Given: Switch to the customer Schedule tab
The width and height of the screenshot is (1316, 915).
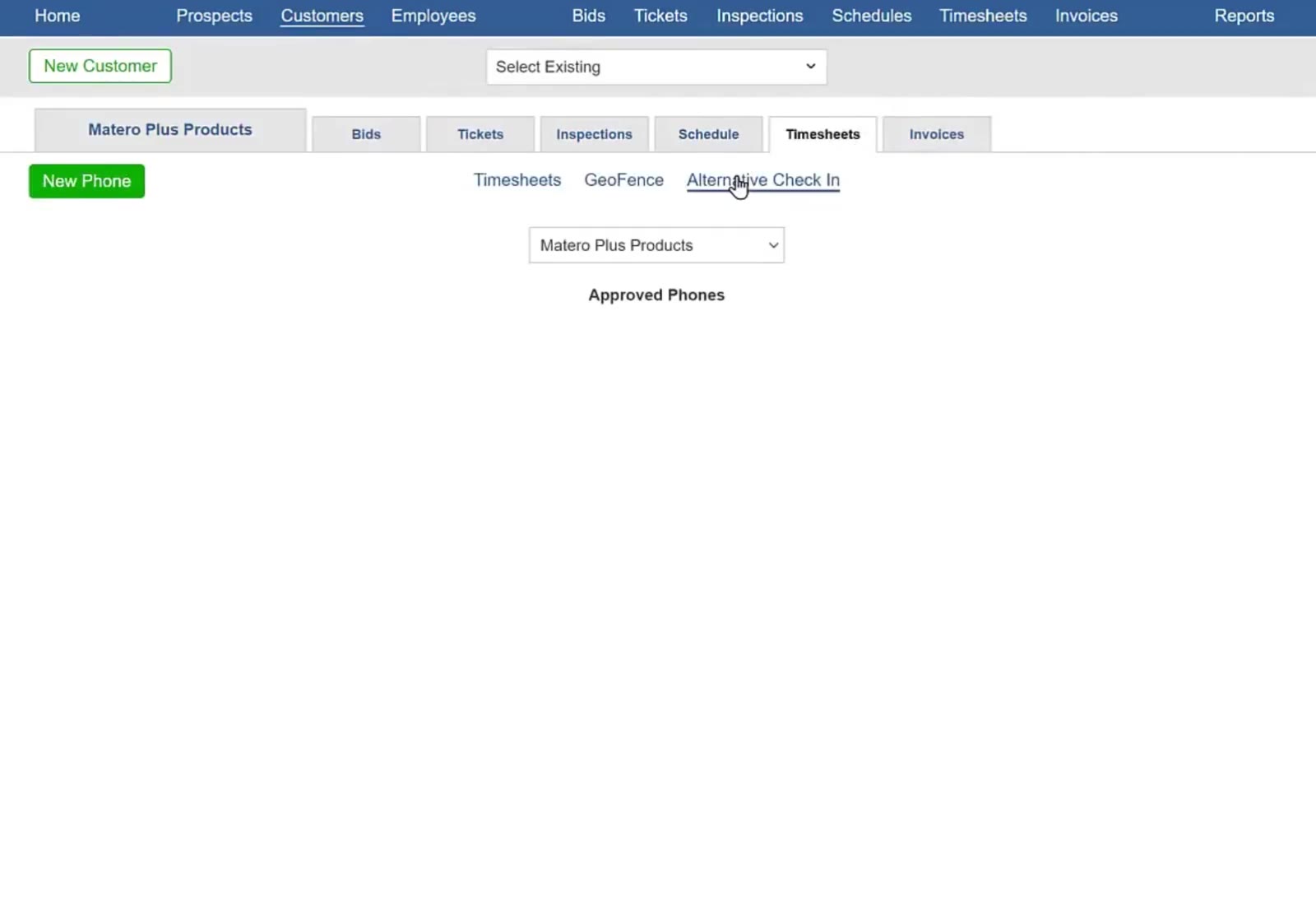Looking at the screenshot, I should click(708, 134).
